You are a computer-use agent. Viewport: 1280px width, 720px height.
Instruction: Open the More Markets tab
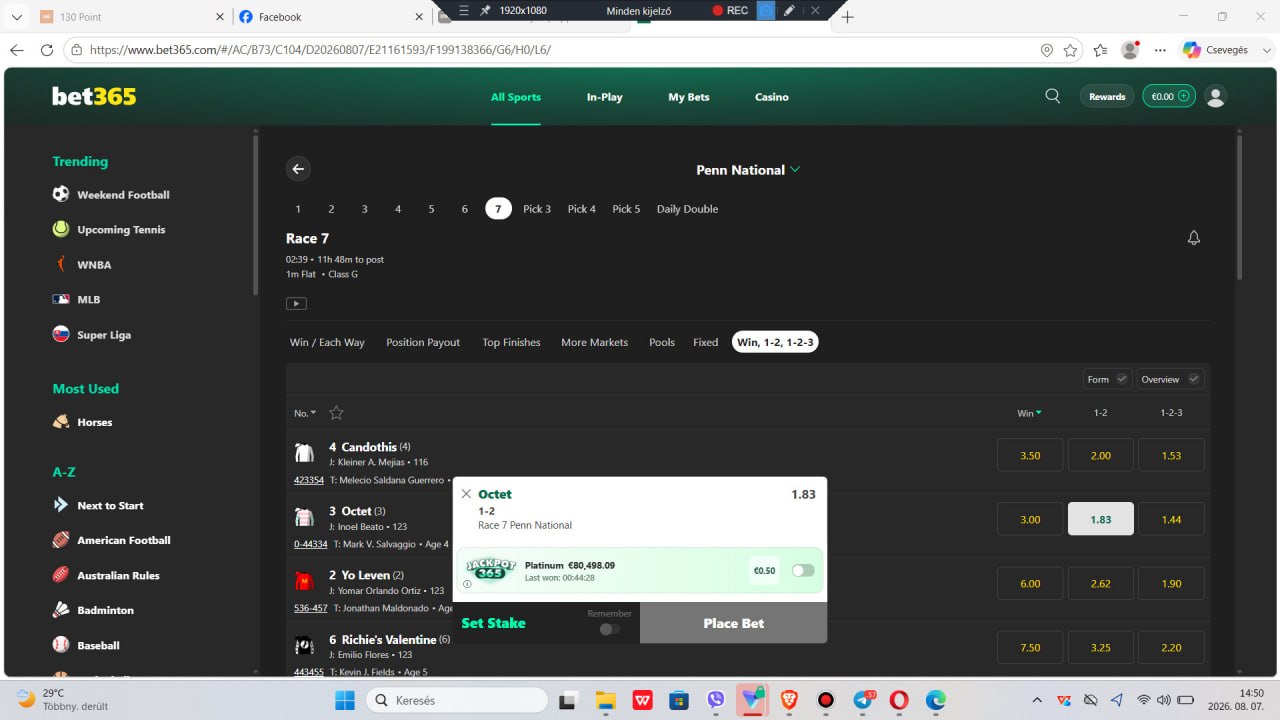tap(594, 342)
